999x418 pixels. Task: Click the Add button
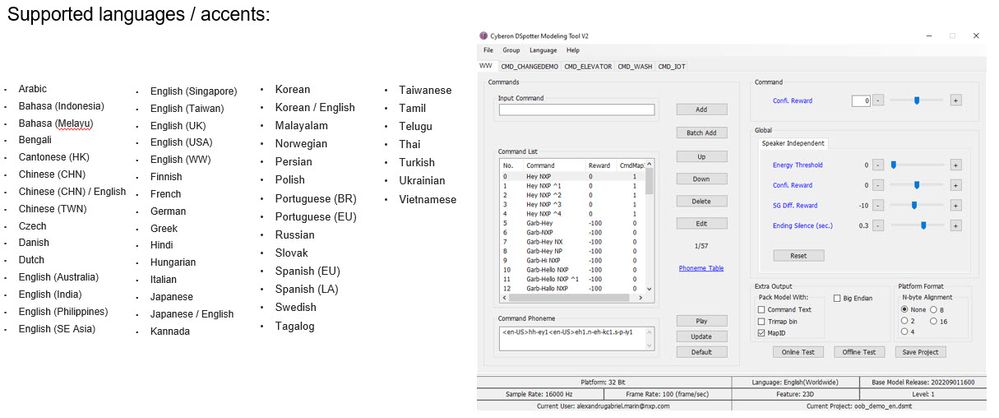pyautogui.click(x=701, y=110)
